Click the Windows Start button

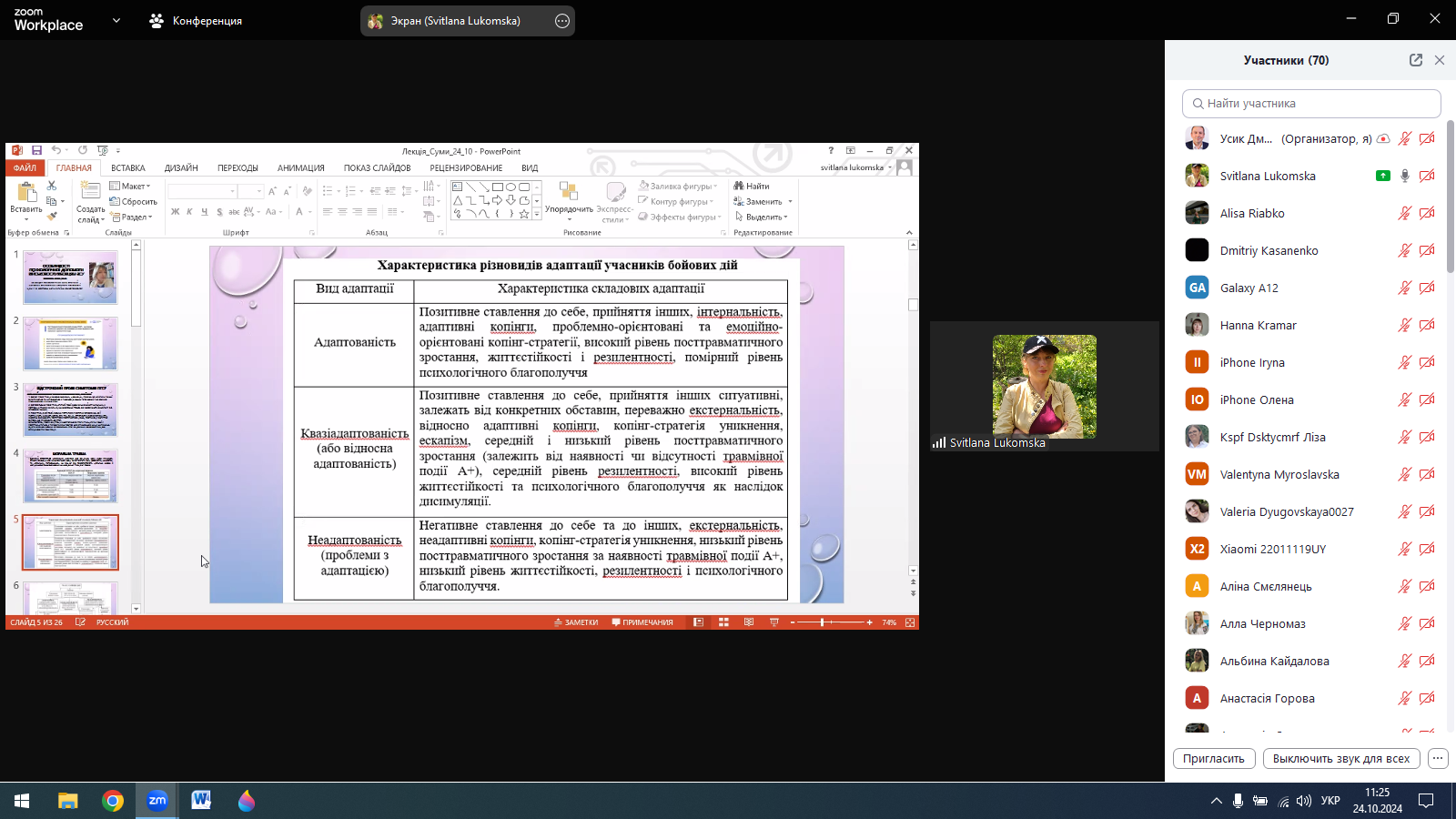coord(22,801)
